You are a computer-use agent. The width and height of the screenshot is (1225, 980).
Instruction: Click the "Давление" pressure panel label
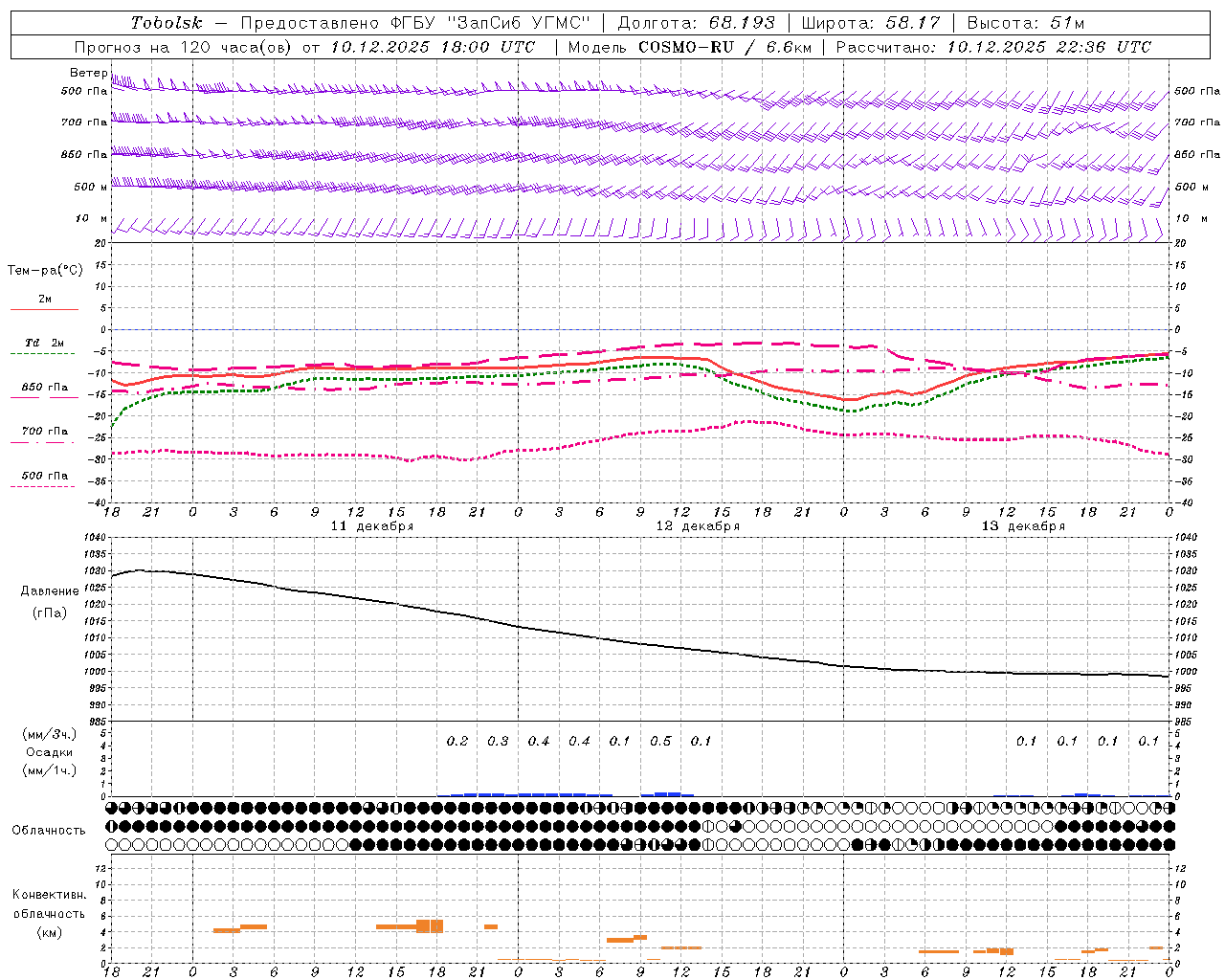50,591
